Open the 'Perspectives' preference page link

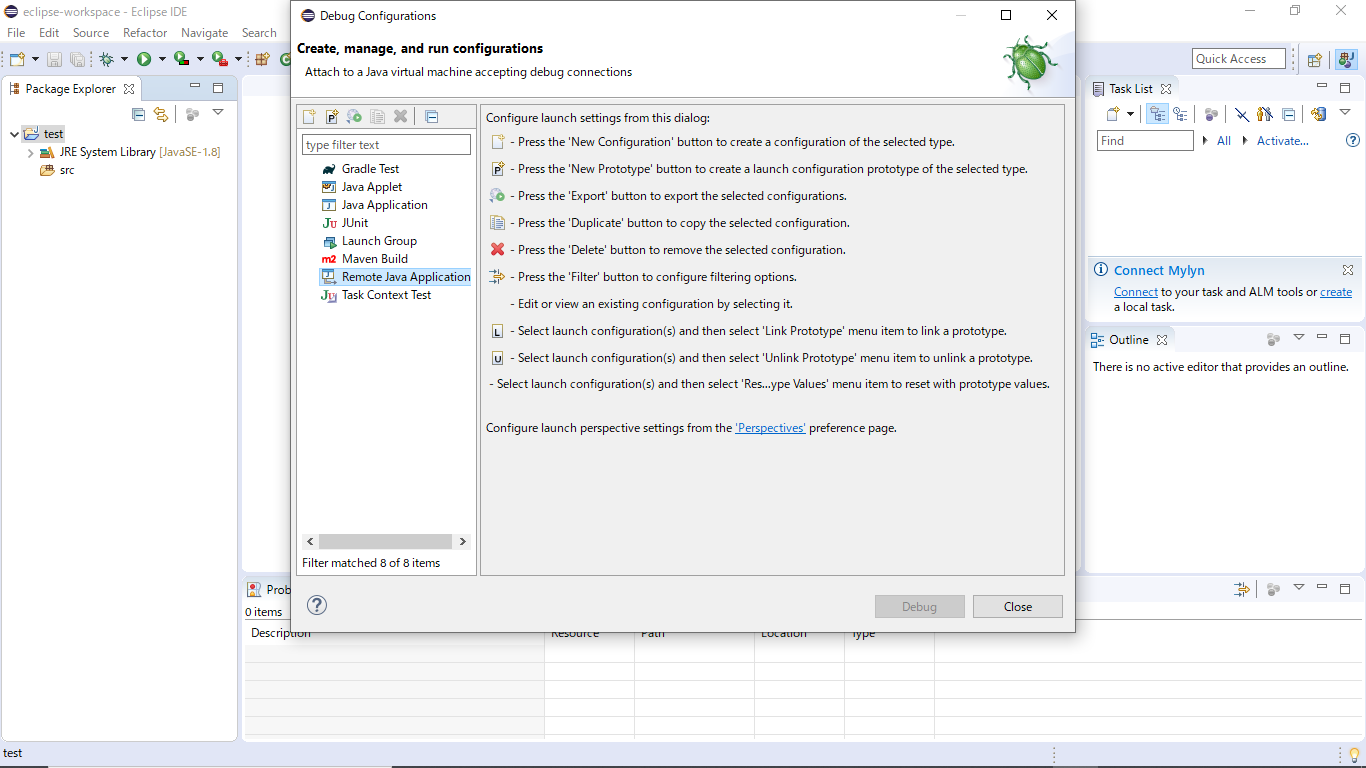tap(770, 428)
